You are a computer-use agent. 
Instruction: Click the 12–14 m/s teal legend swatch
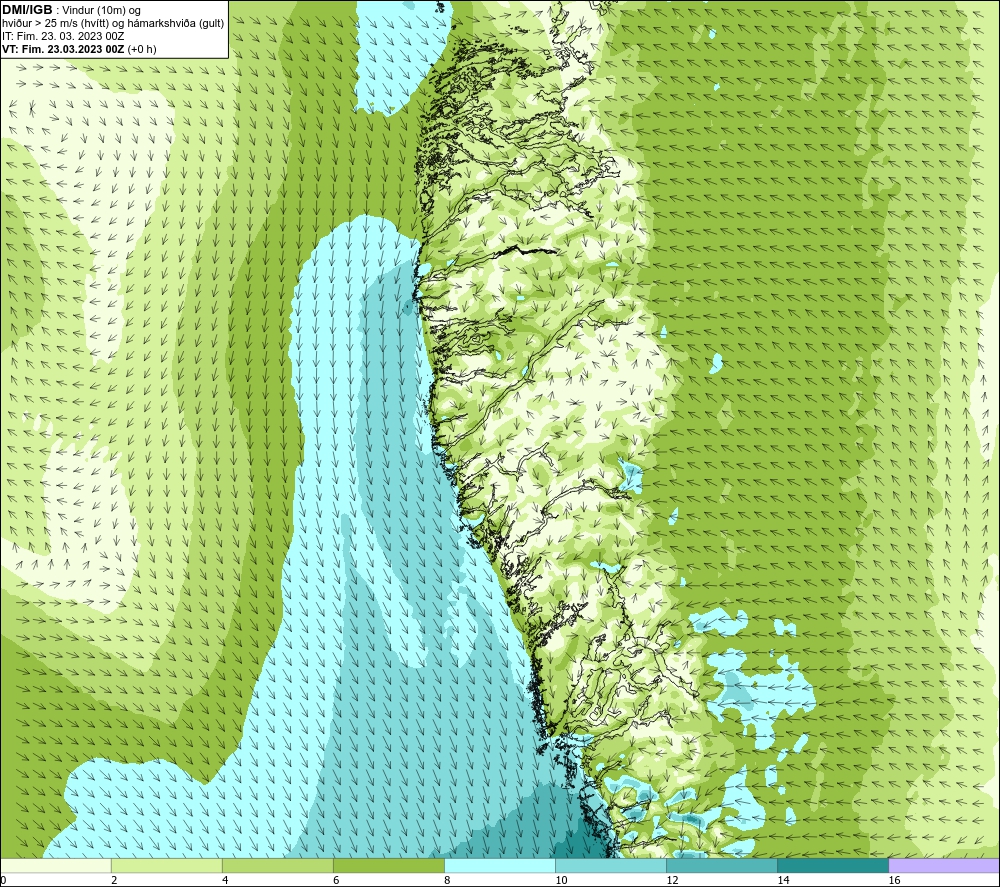pyautogui.click(x=722, y=865)
